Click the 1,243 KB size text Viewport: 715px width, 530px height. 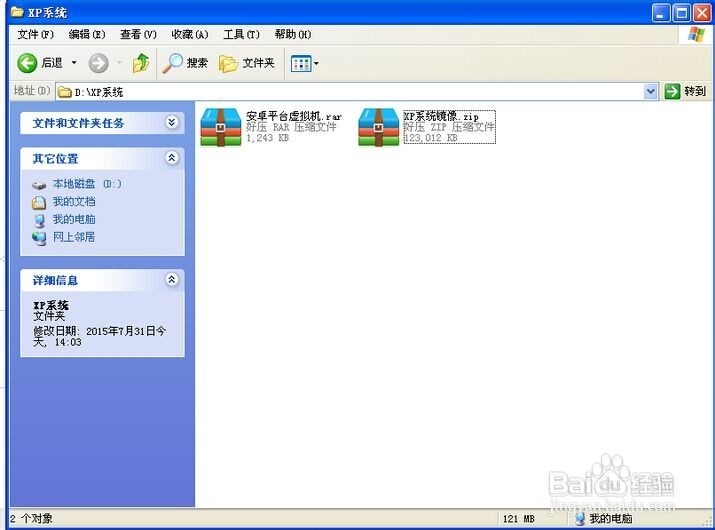click(268, 138)
